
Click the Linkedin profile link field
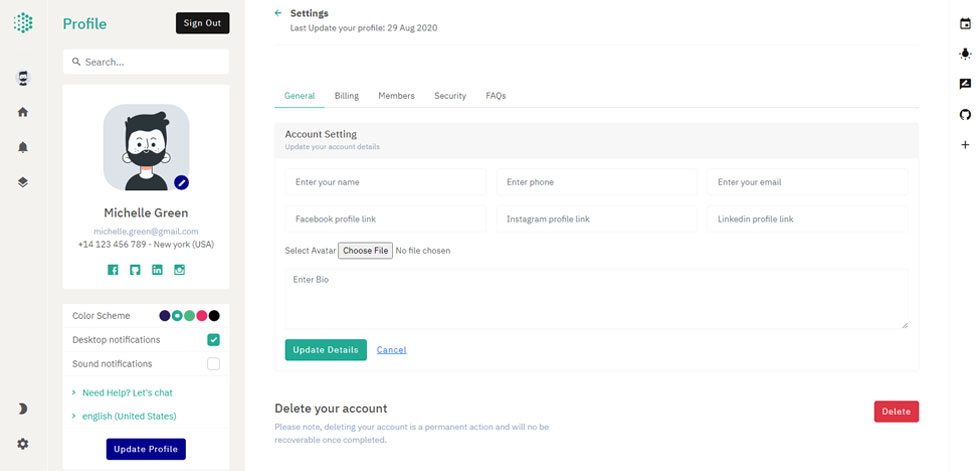(808, 219)
